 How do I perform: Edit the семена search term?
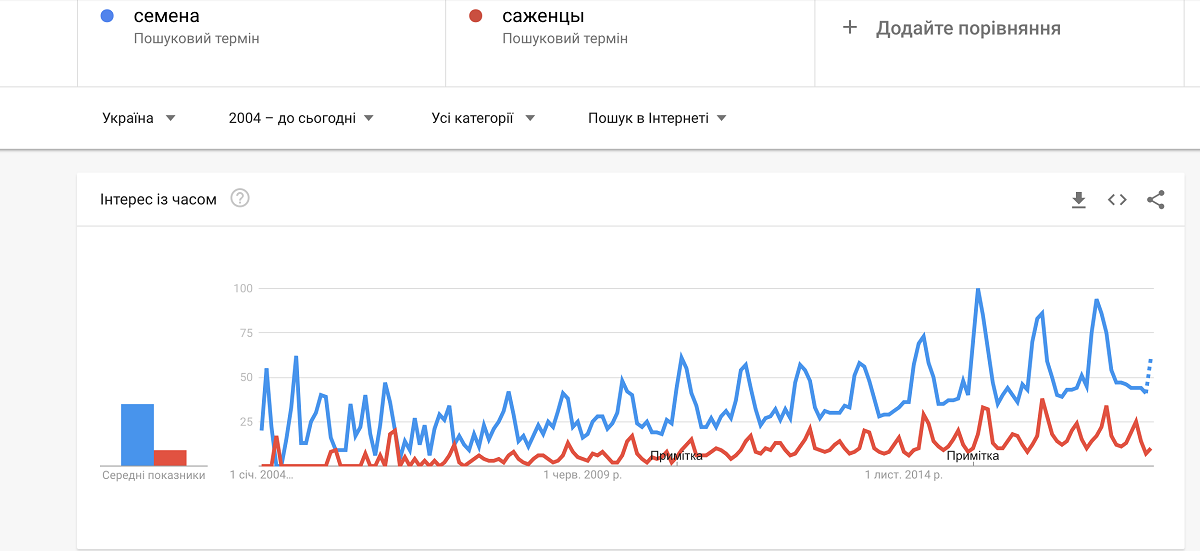(167, 16)
